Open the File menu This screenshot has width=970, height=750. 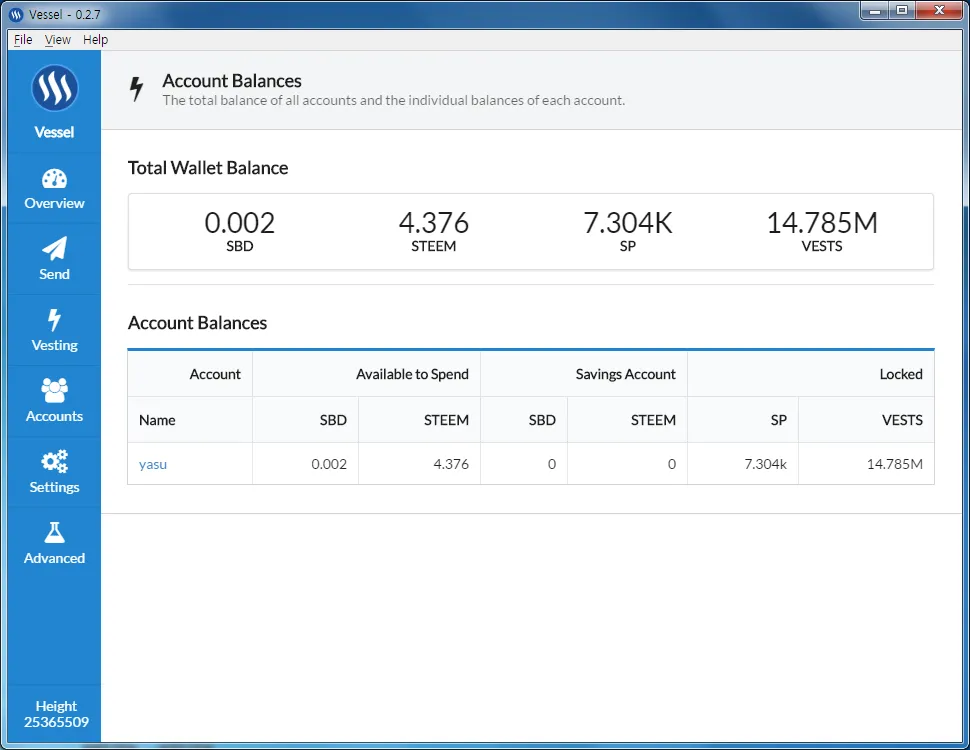coord(23,40)
